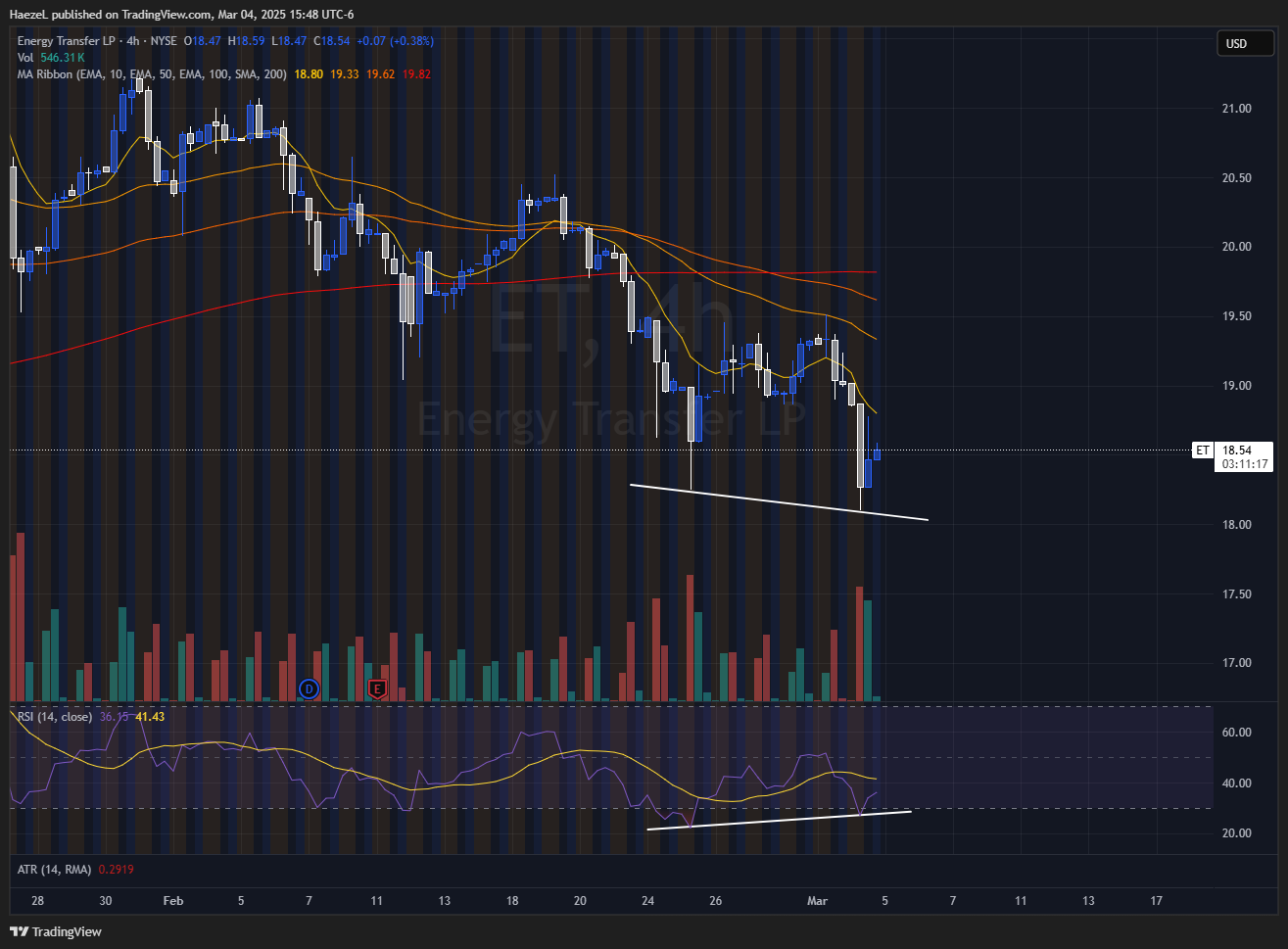
Task: Click the MA Ribbon indicator legend
Action: pos(152,74)
